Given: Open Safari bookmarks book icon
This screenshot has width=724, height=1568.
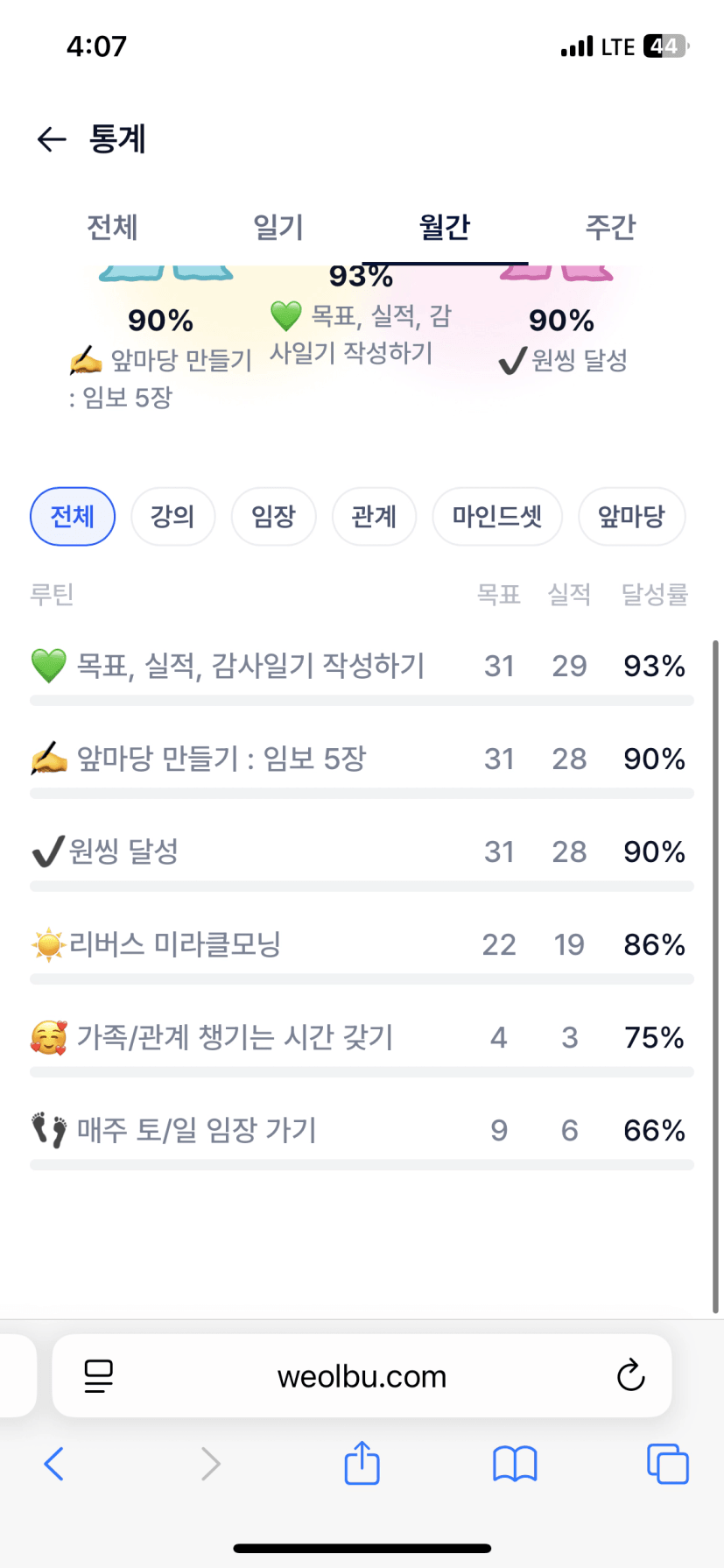Looking at the screenshot, I should (515, 1464).
